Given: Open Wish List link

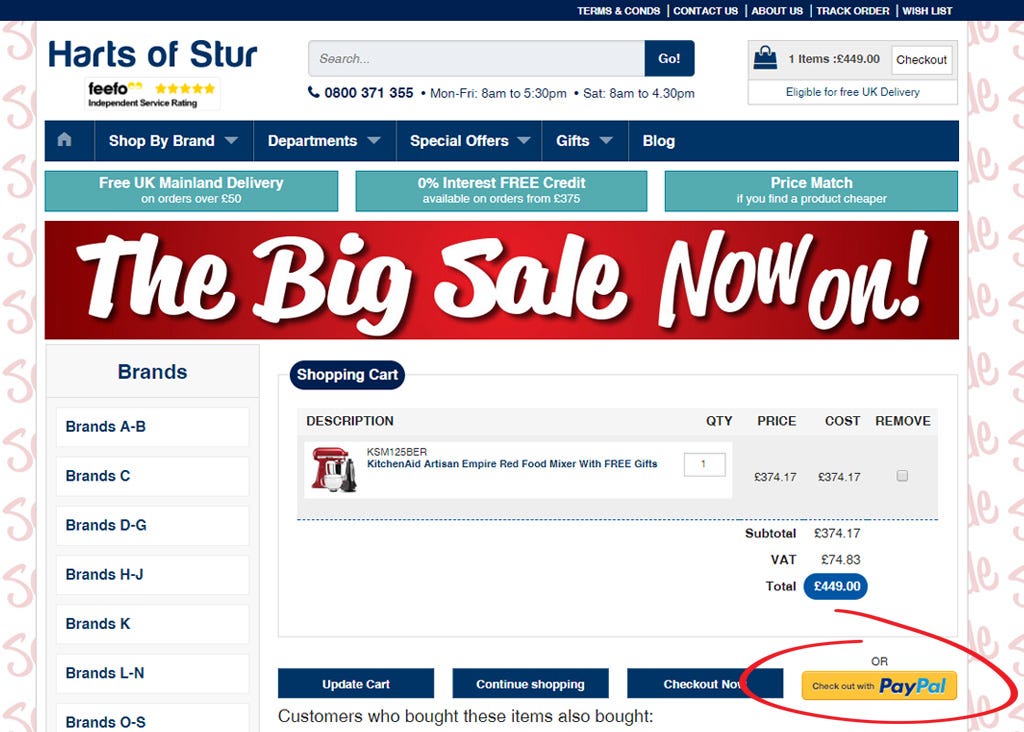Looking at the screenshot, I should (927, 10).
